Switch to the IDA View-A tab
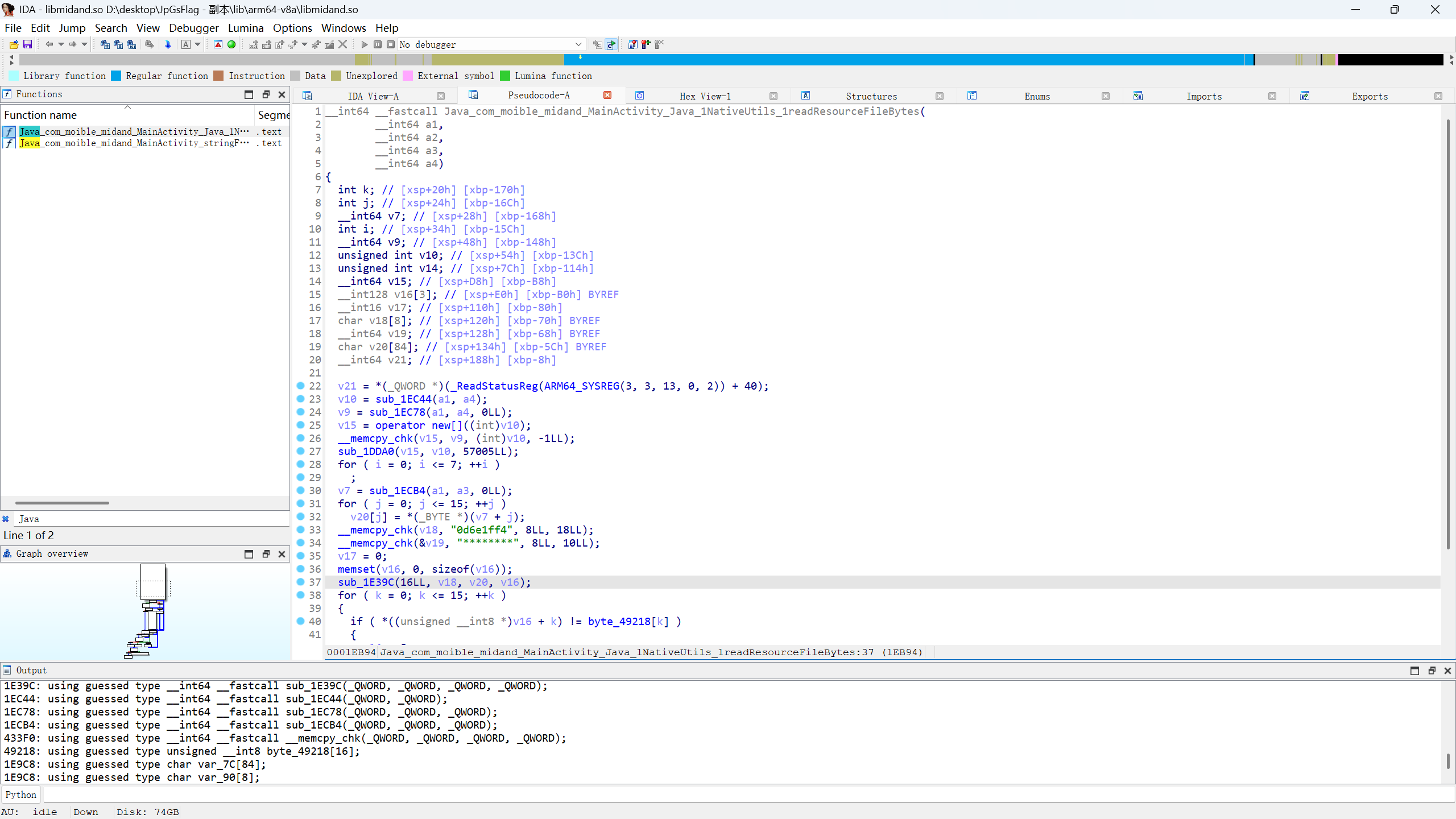The height and width of the screenshot is (819, 1456). (373, 96)
